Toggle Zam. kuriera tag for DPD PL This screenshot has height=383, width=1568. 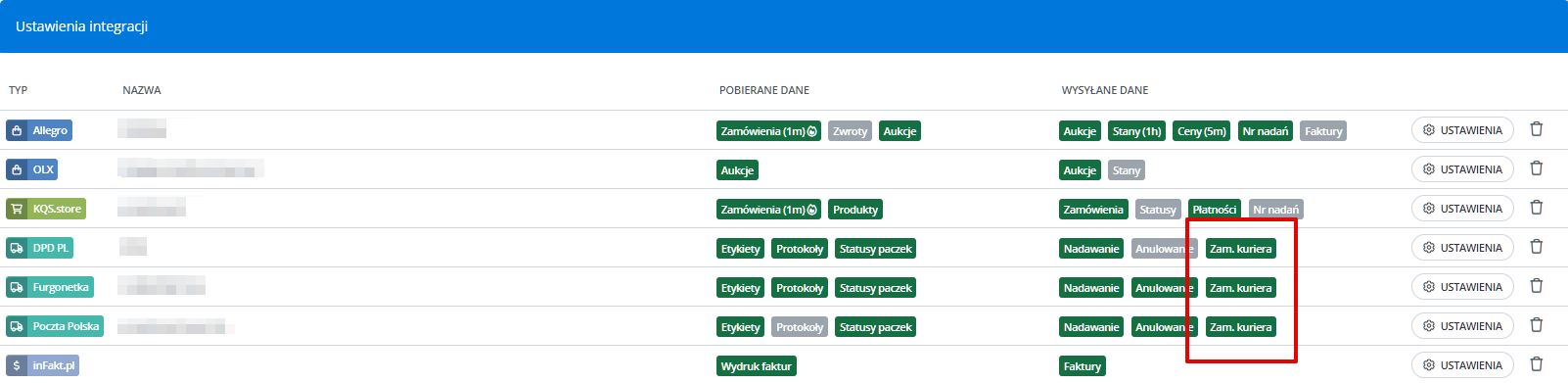1240,249
